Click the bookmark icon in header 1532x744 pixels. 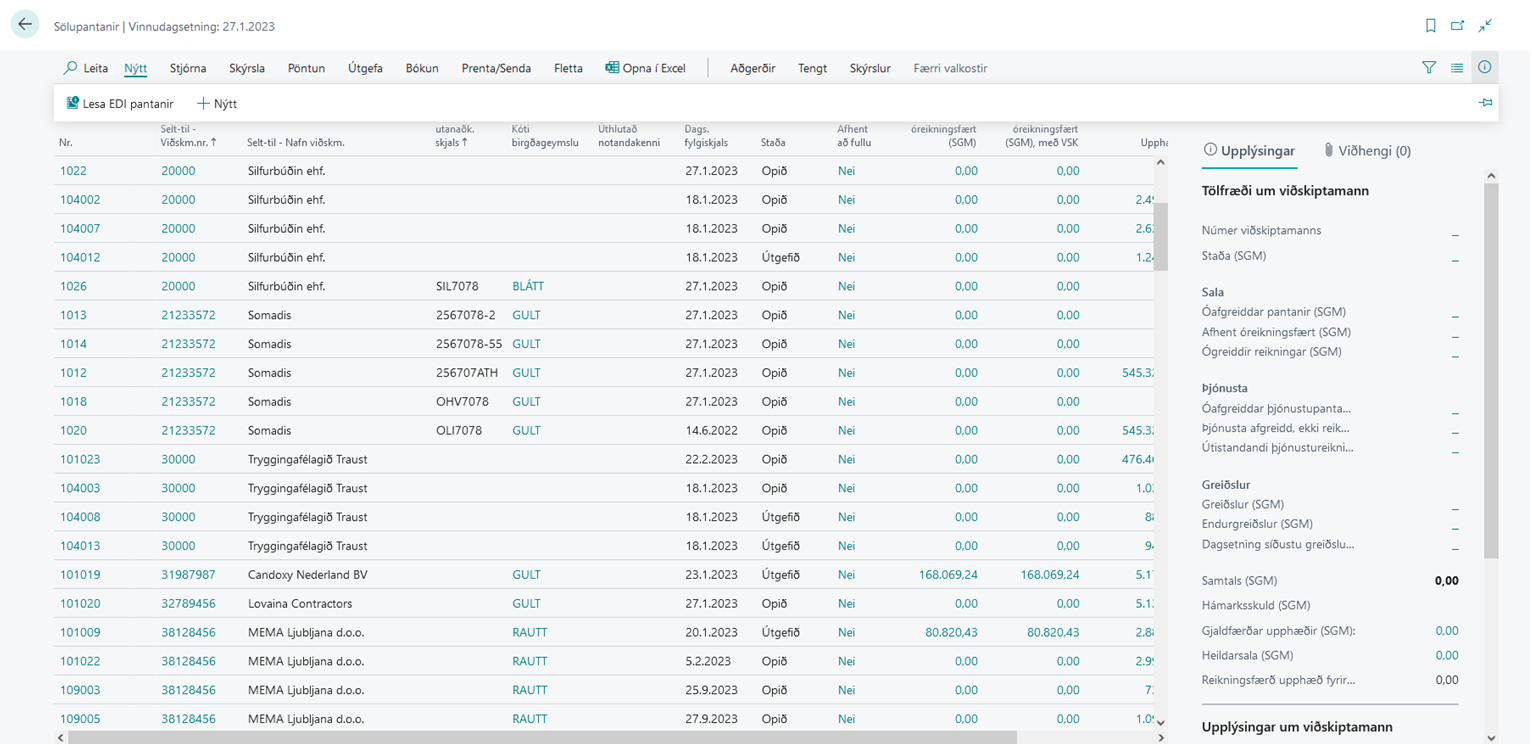pos(1431,26)
